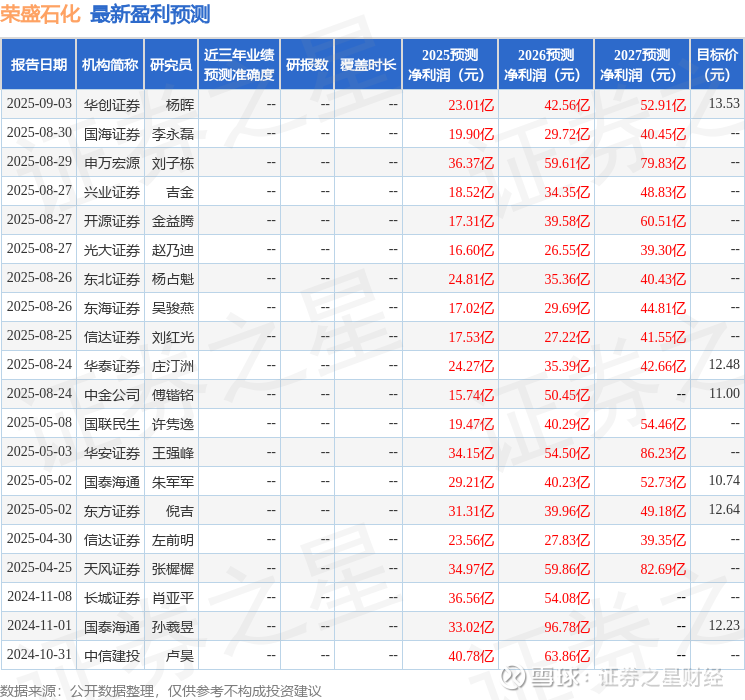Click the 29.72亿 forecast value
The height and width of the screenshot is (700, 745).
tap(567, 134)
